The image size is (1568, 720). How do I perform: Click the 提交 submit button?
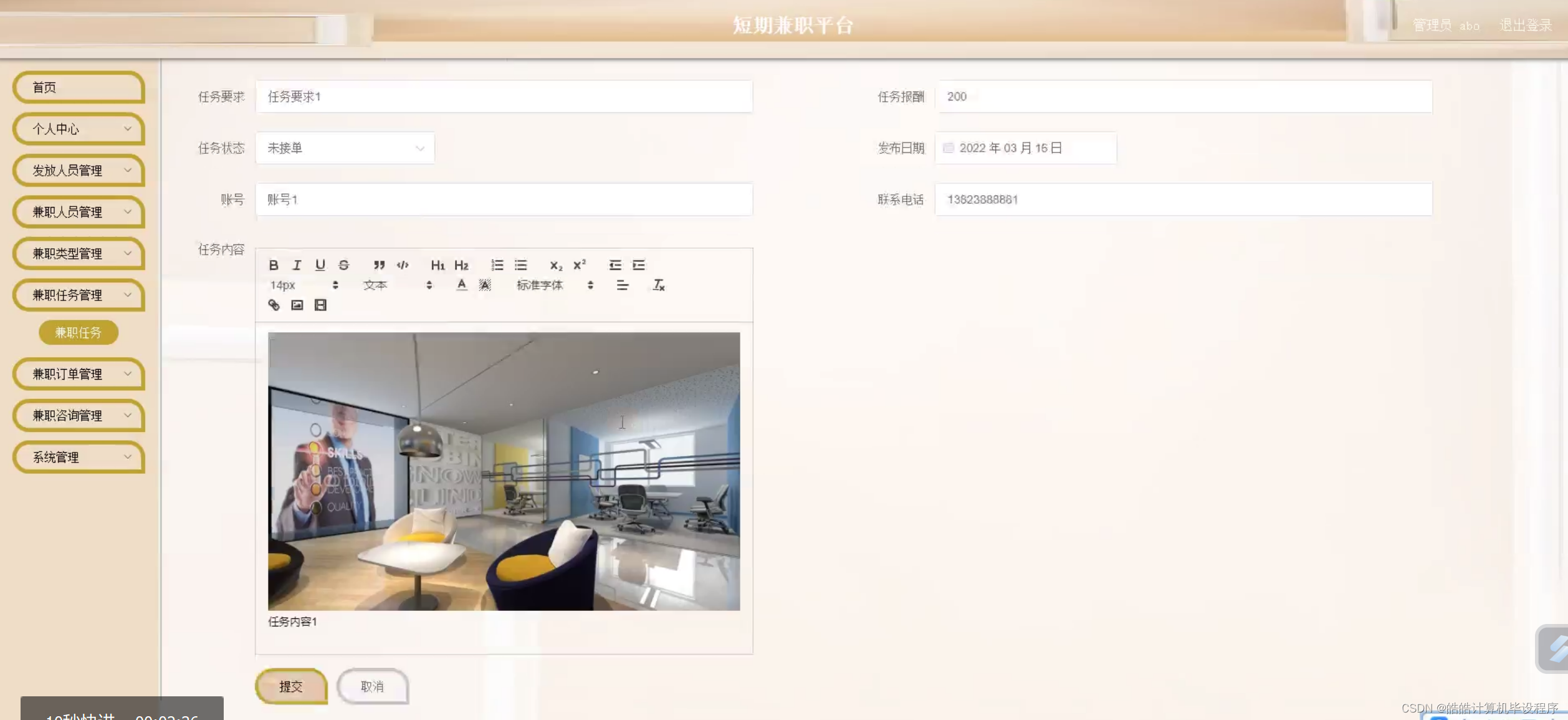coord(291,686)
